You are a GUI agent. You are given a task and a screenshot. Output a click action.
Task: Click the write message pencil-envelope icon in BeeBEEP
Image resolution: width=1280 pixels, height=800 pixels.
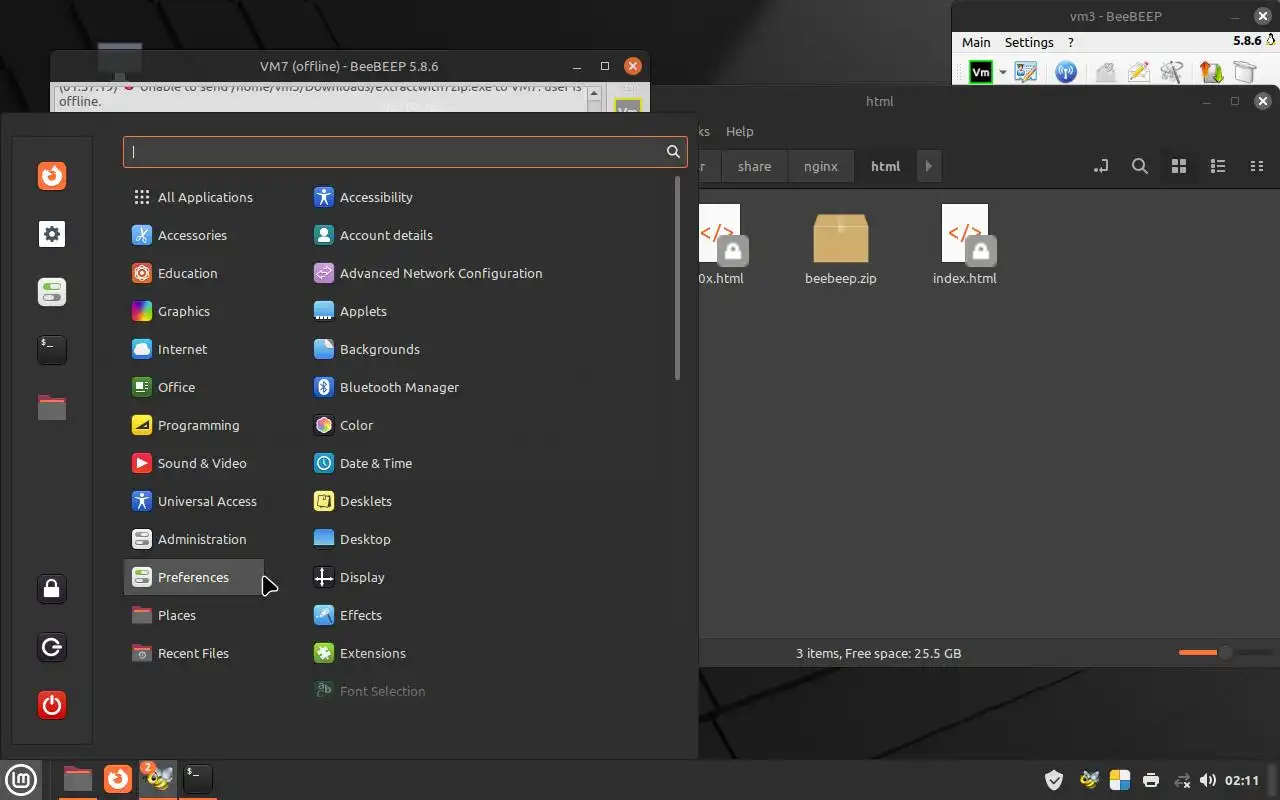coord(1138,72)
